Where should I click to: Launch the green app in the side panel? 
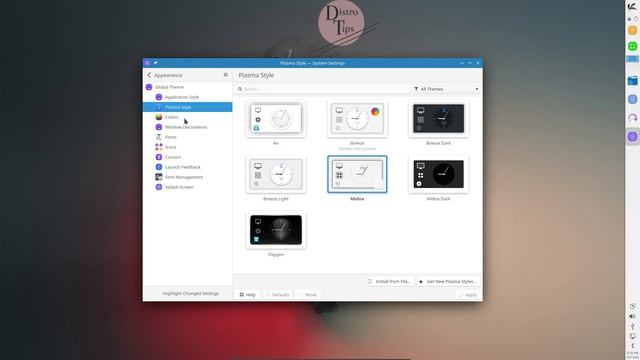633,46
